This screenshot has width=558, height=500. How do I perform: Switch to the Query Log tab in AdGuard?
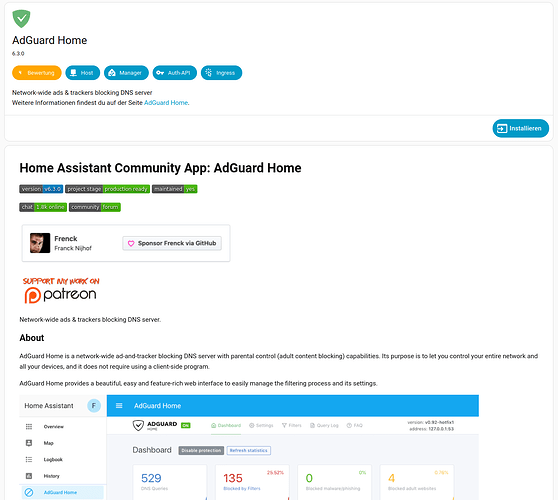(x=324, y=426)
